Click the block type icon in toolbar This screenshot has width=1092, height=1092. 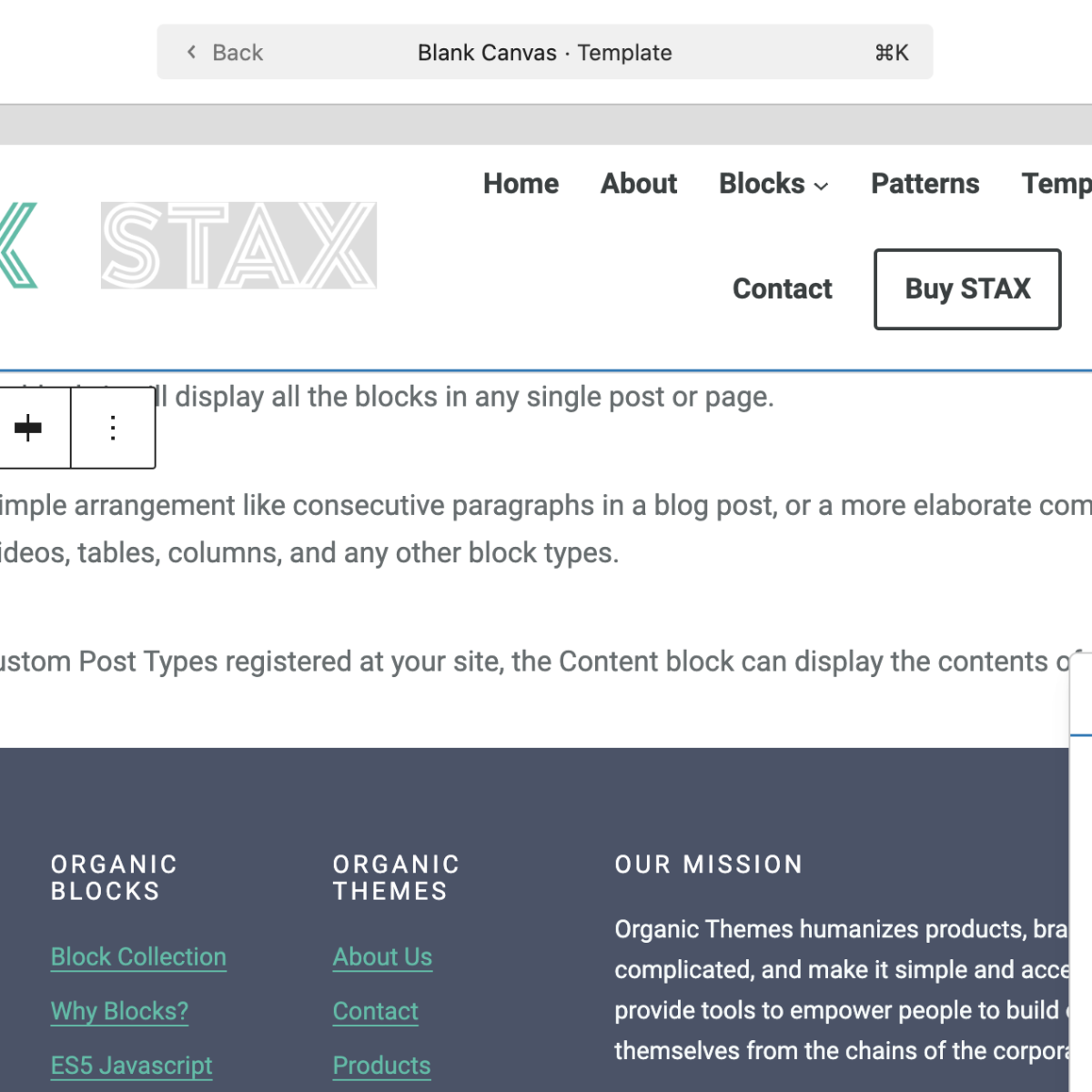[x=28, y=428]
